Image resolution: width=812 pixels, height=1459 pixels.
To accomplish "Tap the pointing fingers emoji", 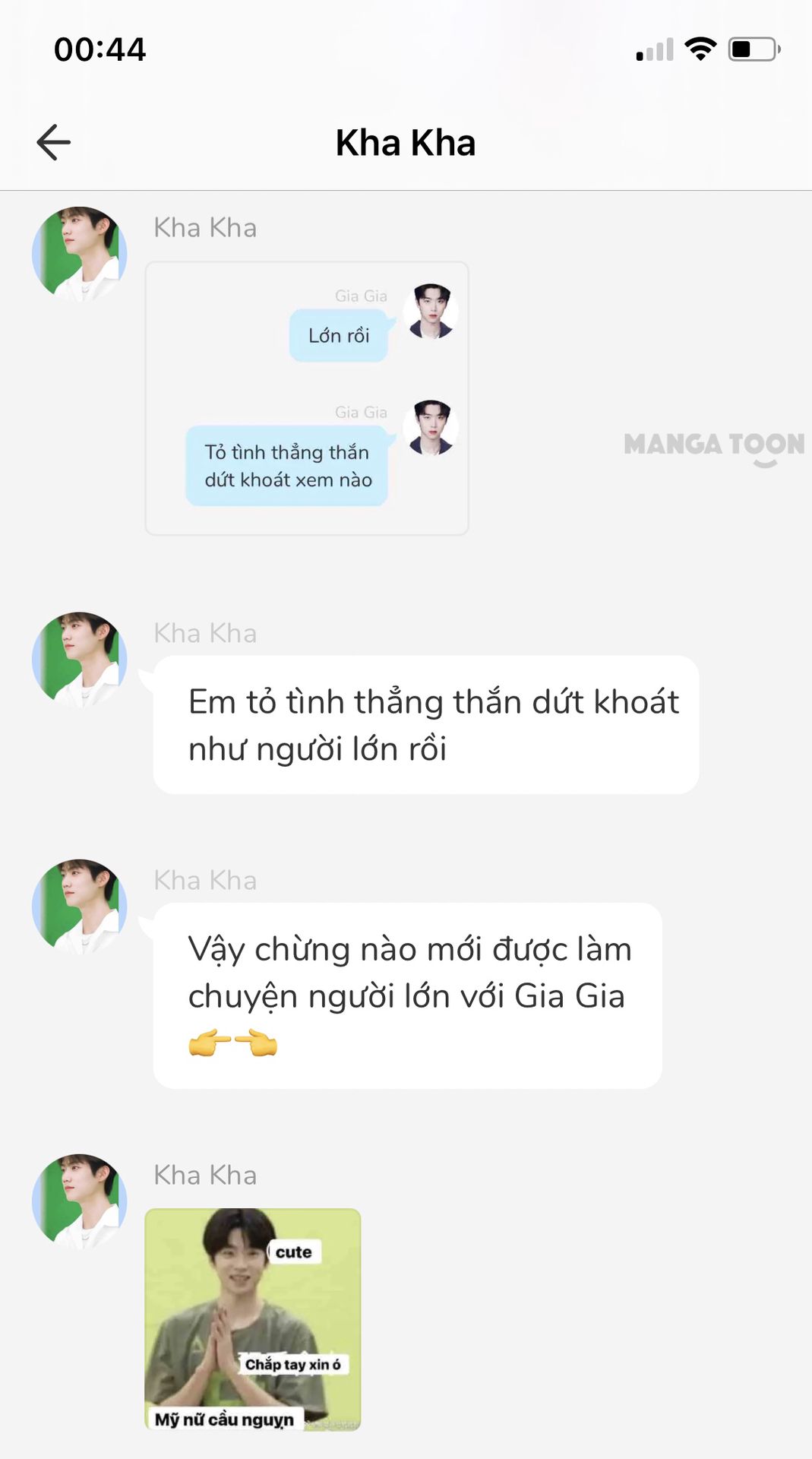I will pos(232,1043).
